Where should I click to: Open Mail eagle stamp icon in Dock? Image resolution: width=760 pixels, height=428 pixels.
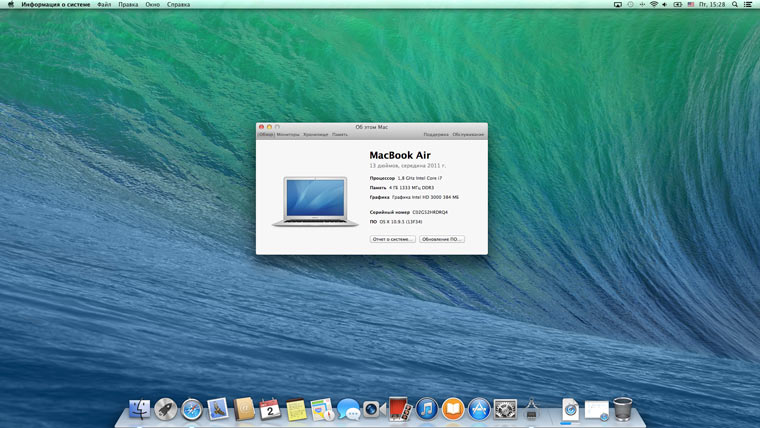[x=218, y=409]
